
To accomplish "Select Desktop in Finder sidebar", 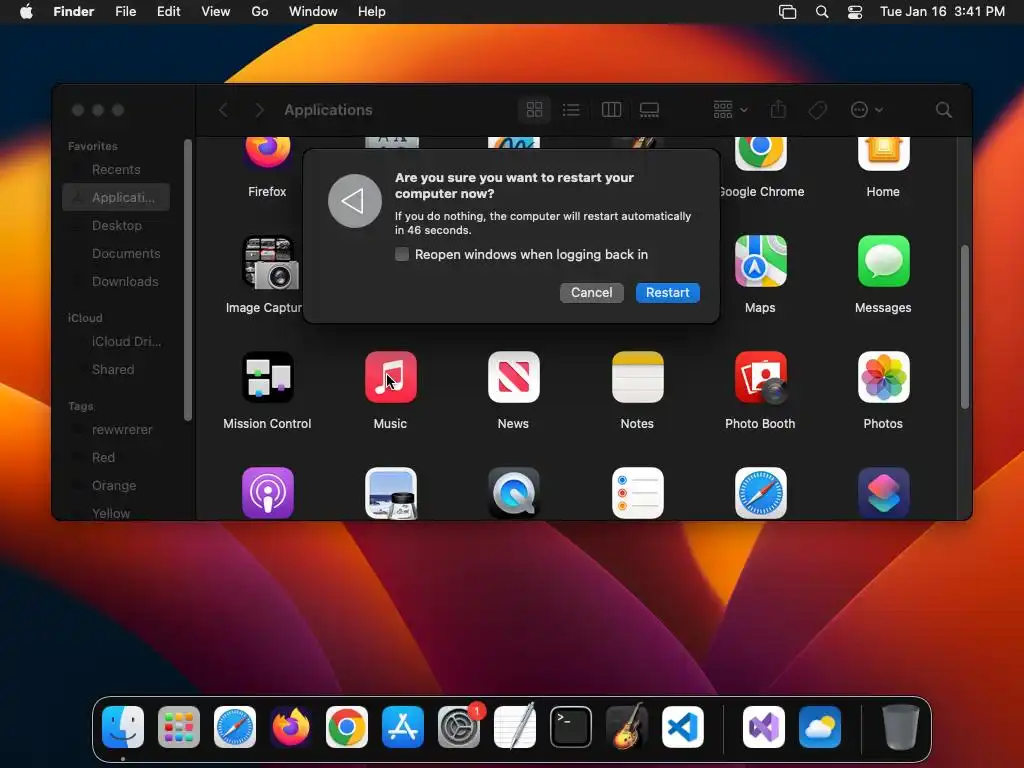I will [x=116, y=225].
